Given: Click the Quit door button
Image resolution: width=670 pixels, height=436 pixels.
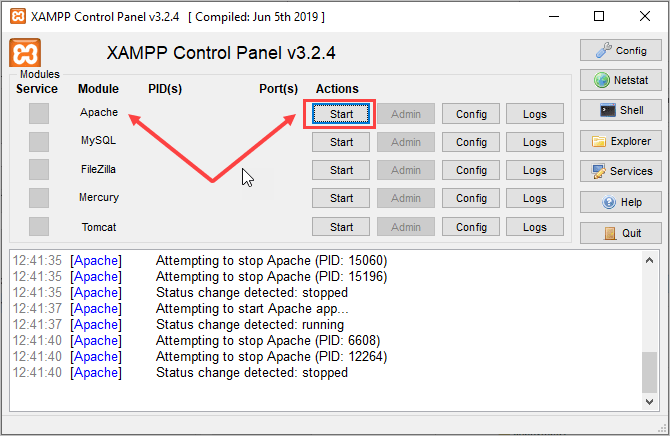Looking at the screenshot, I should 620,233.
